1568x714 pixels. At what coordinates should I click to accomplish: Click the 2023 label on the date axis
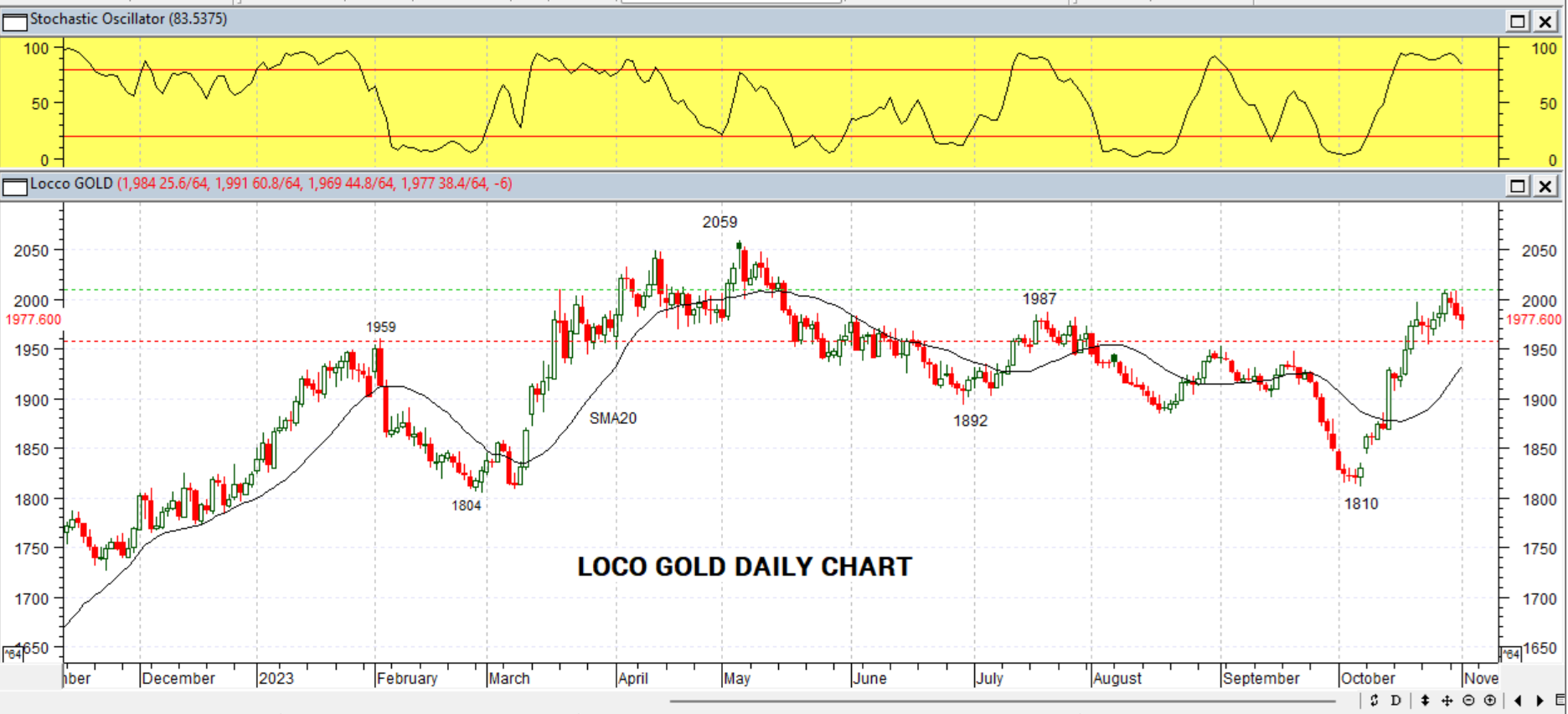point(276,678)
